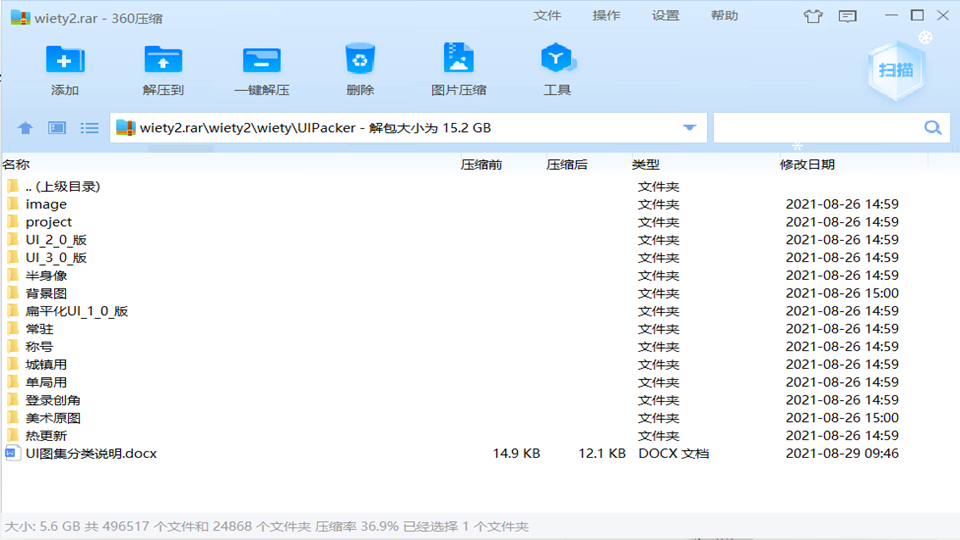Viewport: 960px width, 540px height.
Task: Click the archive path address field
Action: click(408, 127)
